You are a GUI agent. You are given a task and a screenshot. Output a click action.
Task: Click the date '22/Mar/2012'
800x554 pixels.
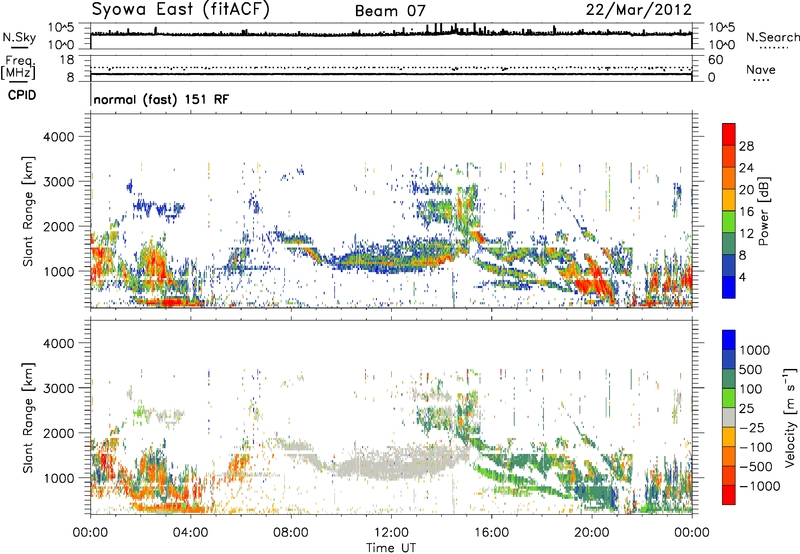point(638,10)
